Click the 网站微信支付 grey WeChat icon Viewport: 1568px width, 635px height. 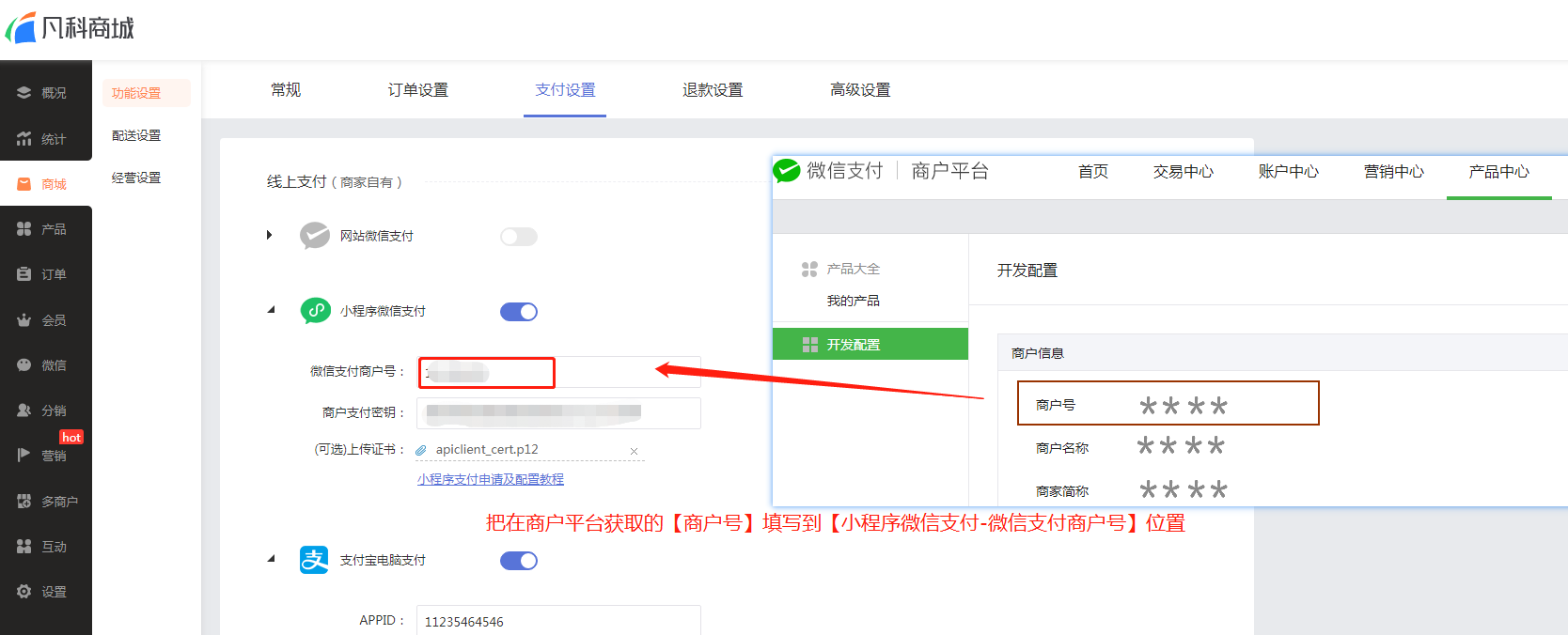(315, 236)
